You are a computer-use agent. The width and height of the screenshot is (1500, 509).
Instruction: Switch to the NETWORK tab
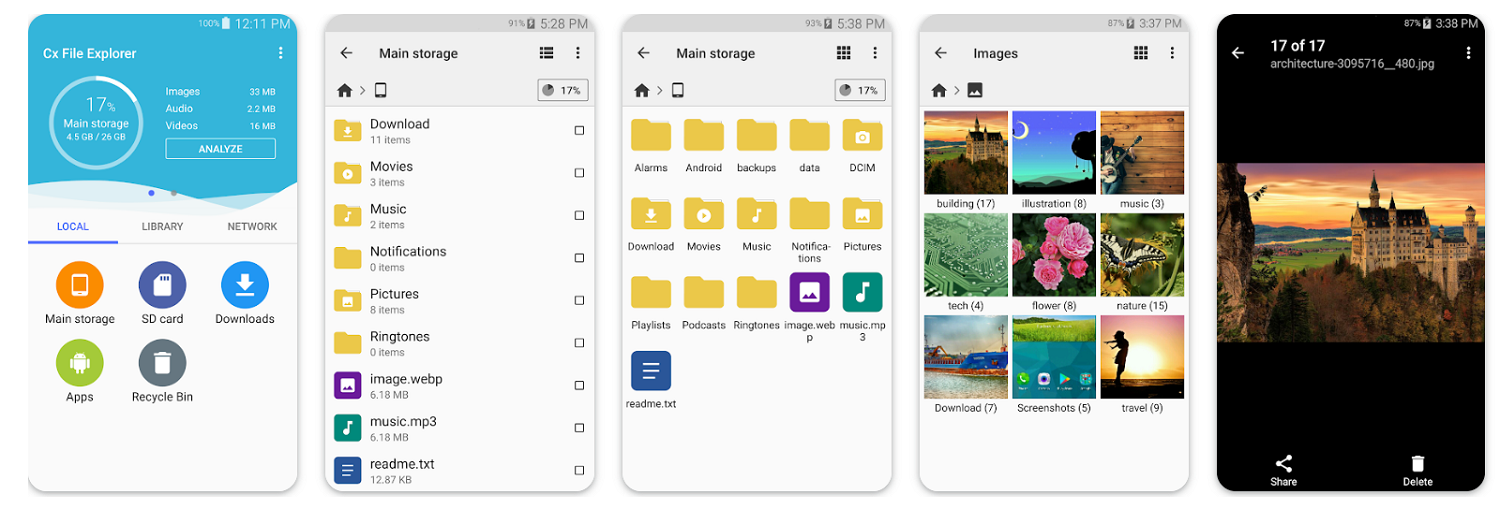pyautogui.click(x=252, y=227)
